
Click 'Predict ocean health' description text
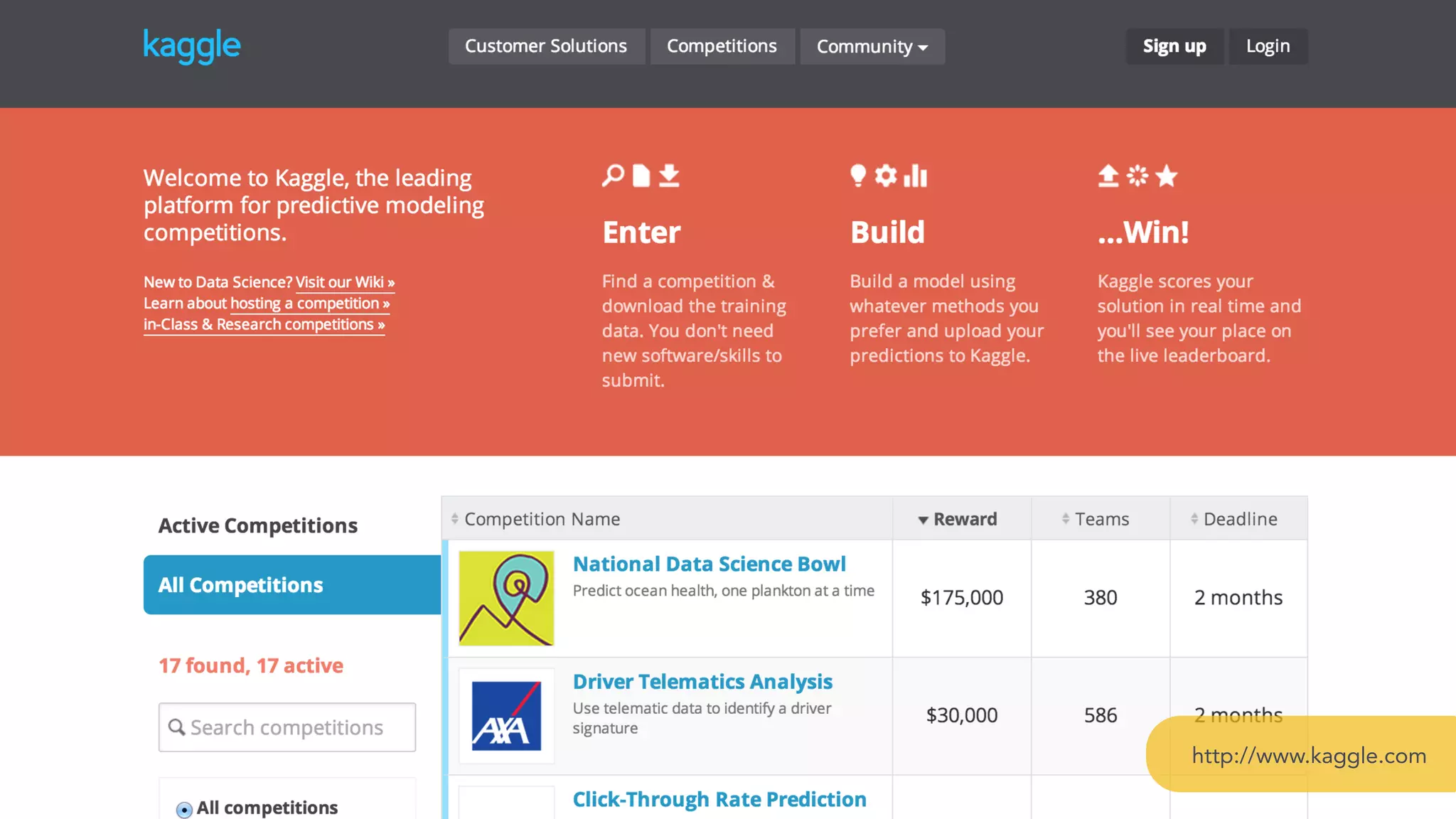(724, 591)
